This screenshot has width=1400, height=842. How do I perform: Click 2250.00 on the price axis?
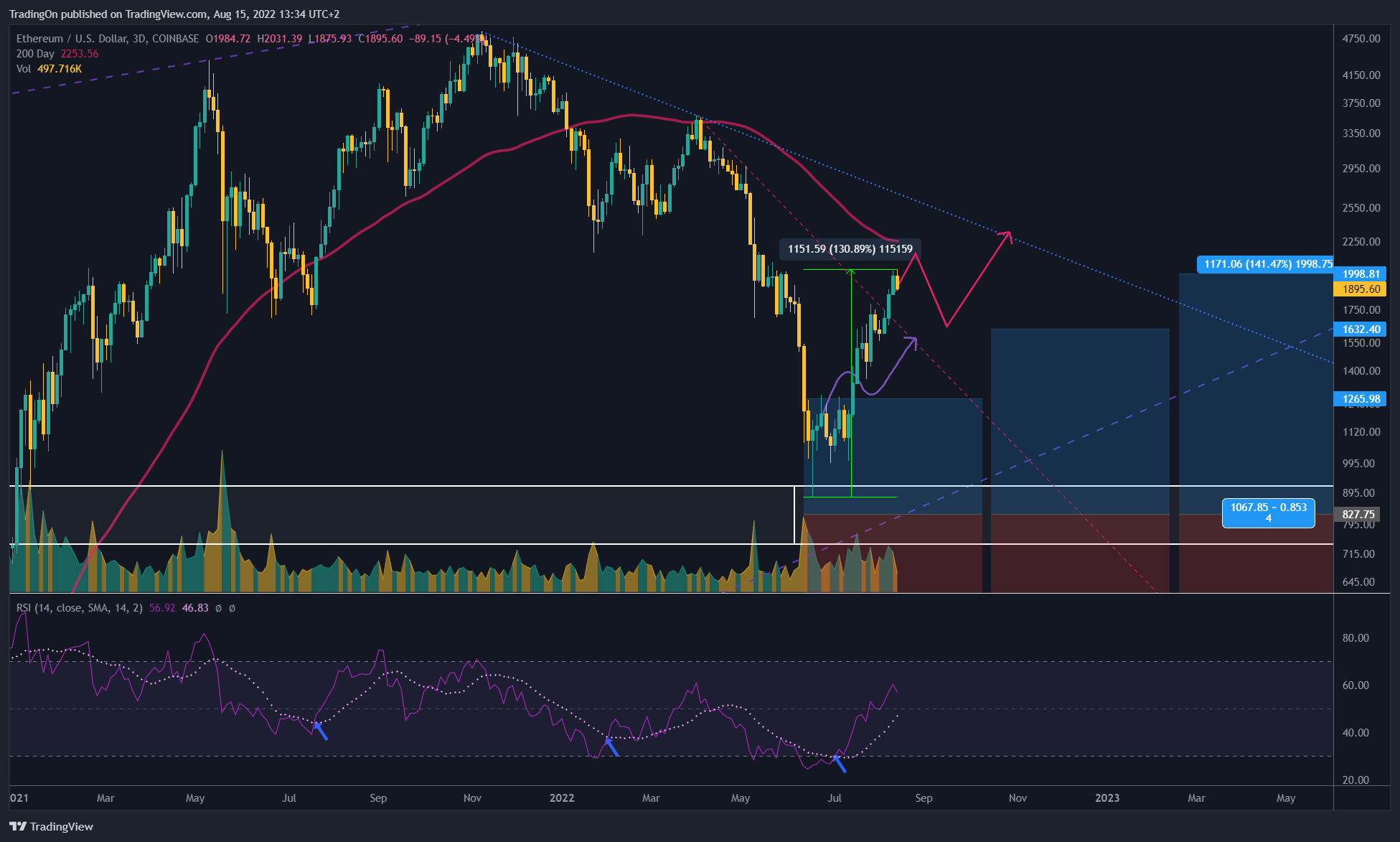[x=1361, y=241]
